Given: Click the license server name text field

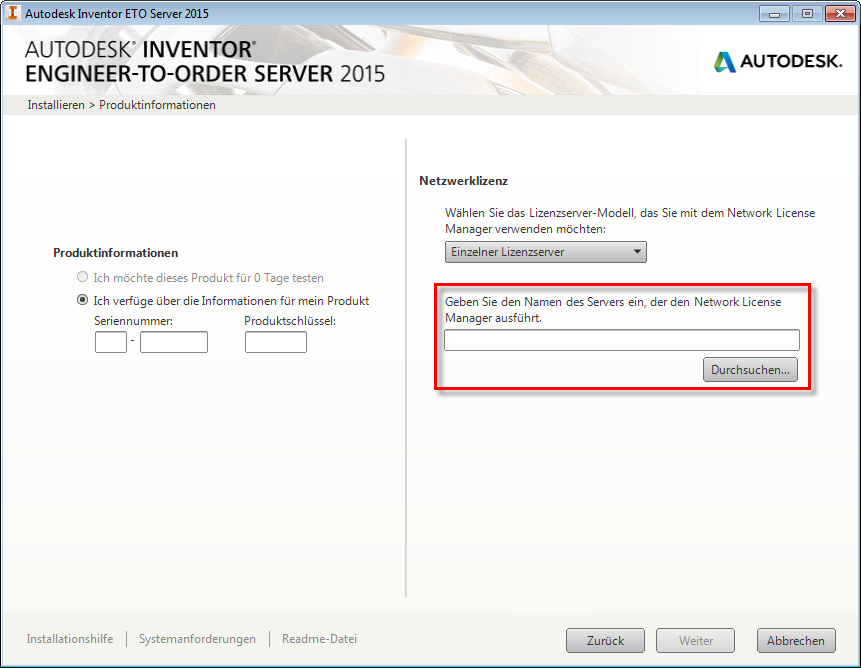Looking at the screenshot, I should 622,340.
